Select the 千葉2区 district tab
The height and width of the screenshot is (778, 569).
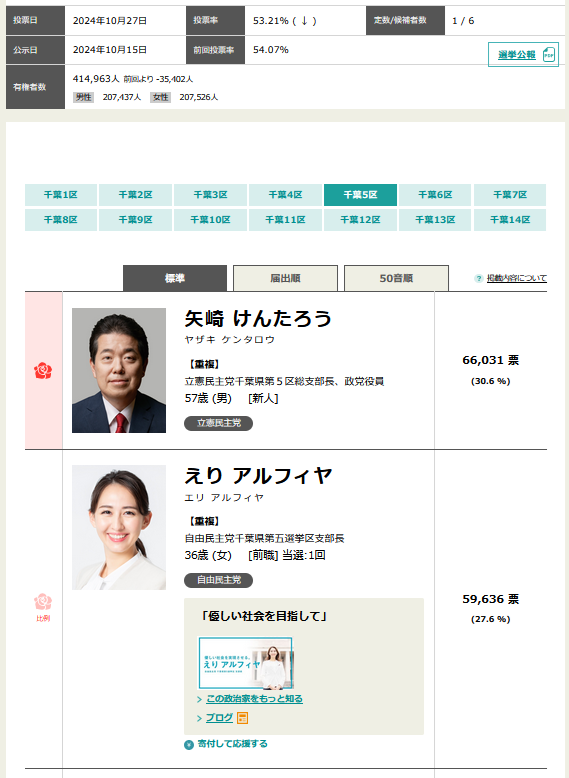[135, 194]
